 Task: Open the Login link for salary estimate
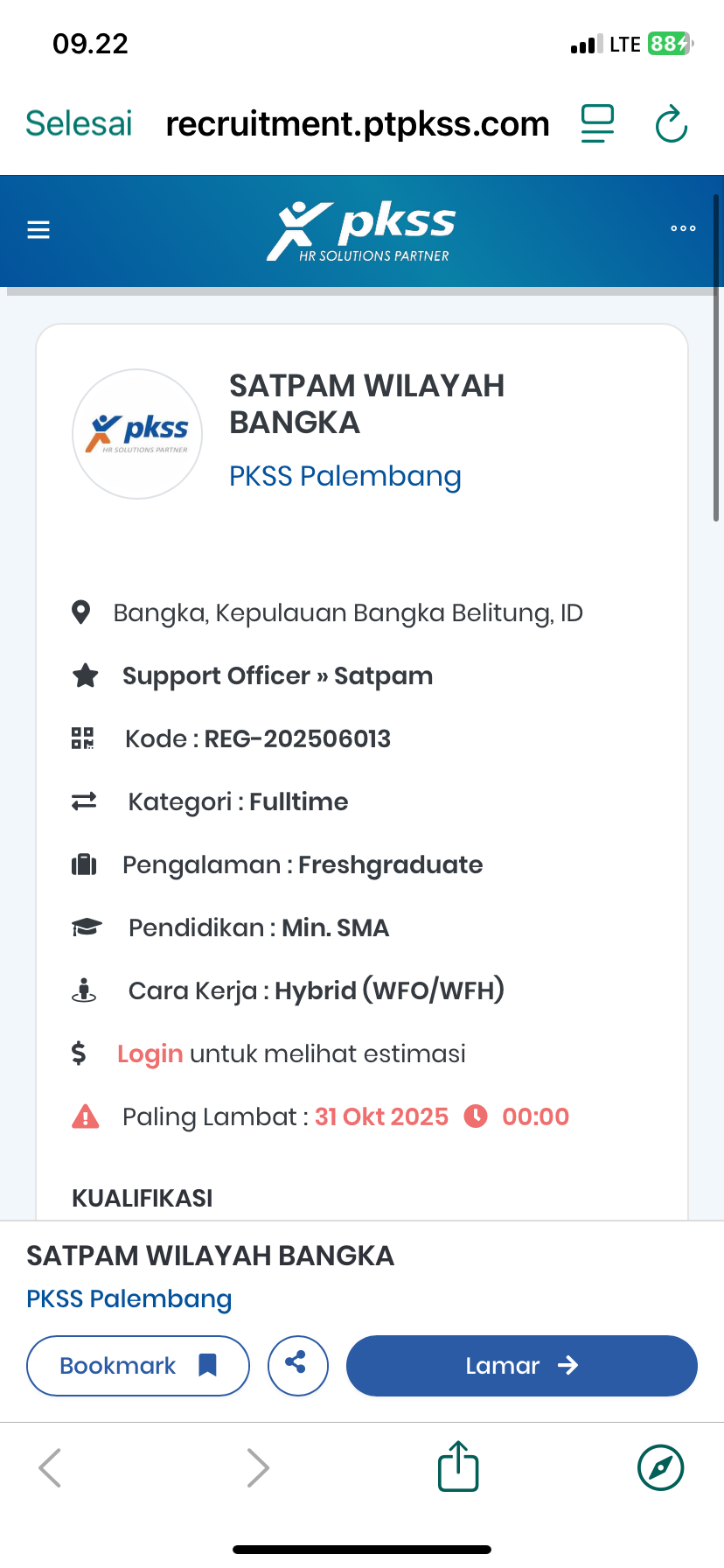click(x=150, y=1053)
